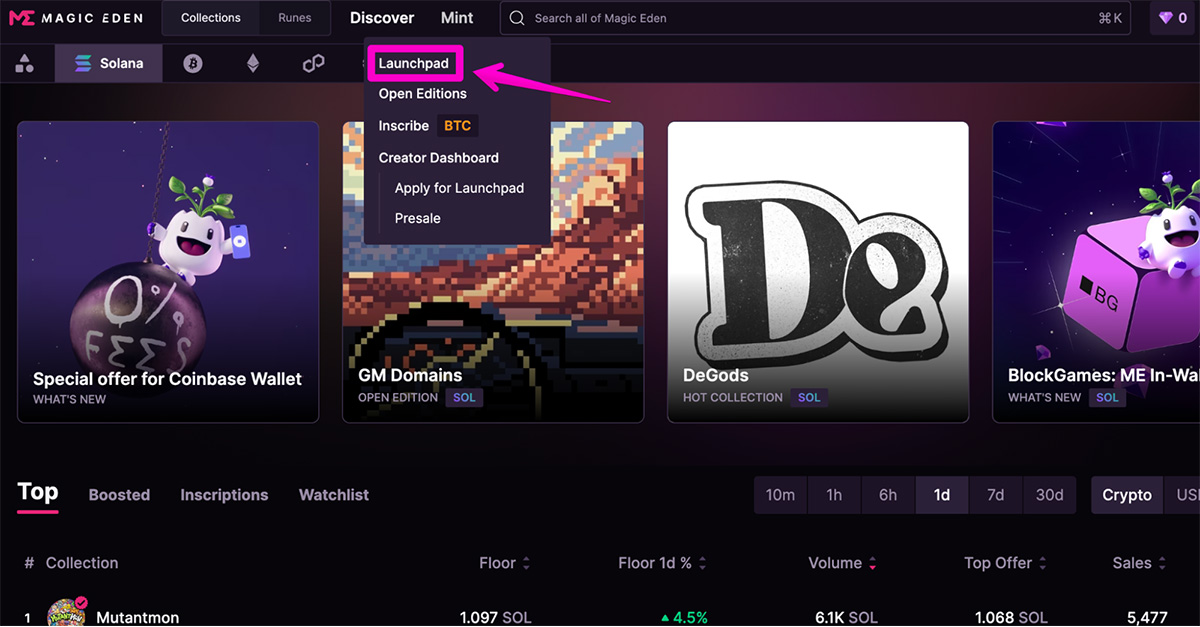This screenshot has width=1200, height=627.
Task: Sort by Floor column arrows
Action: [526, 564]
